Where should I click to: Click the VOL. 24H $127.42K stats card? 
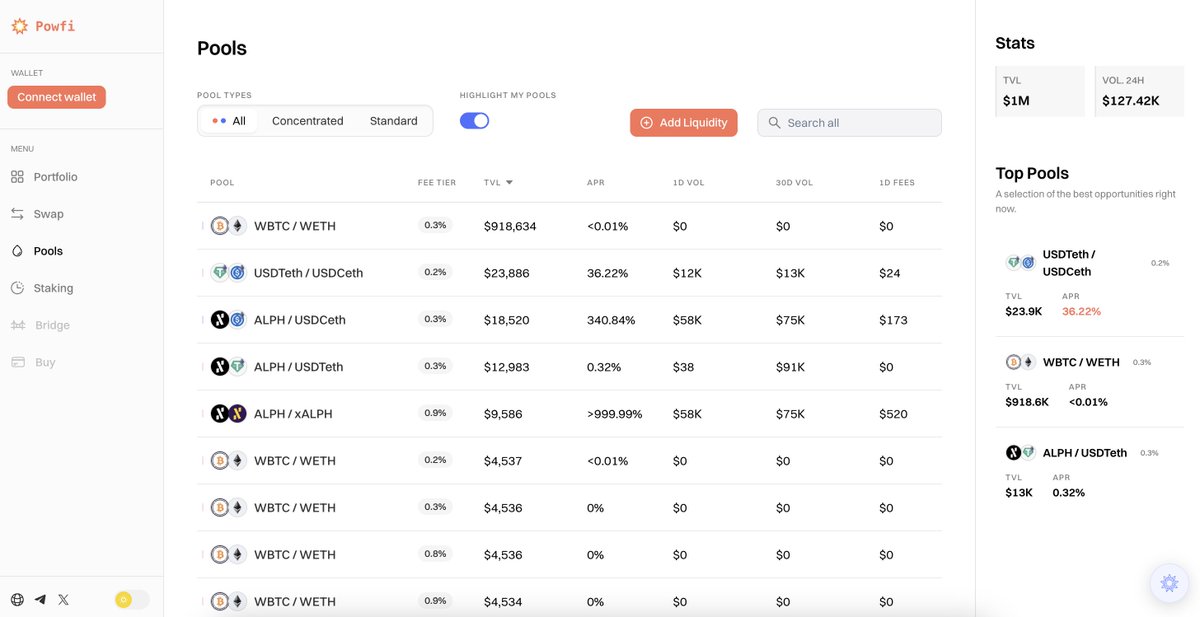tap(1139, 92)
